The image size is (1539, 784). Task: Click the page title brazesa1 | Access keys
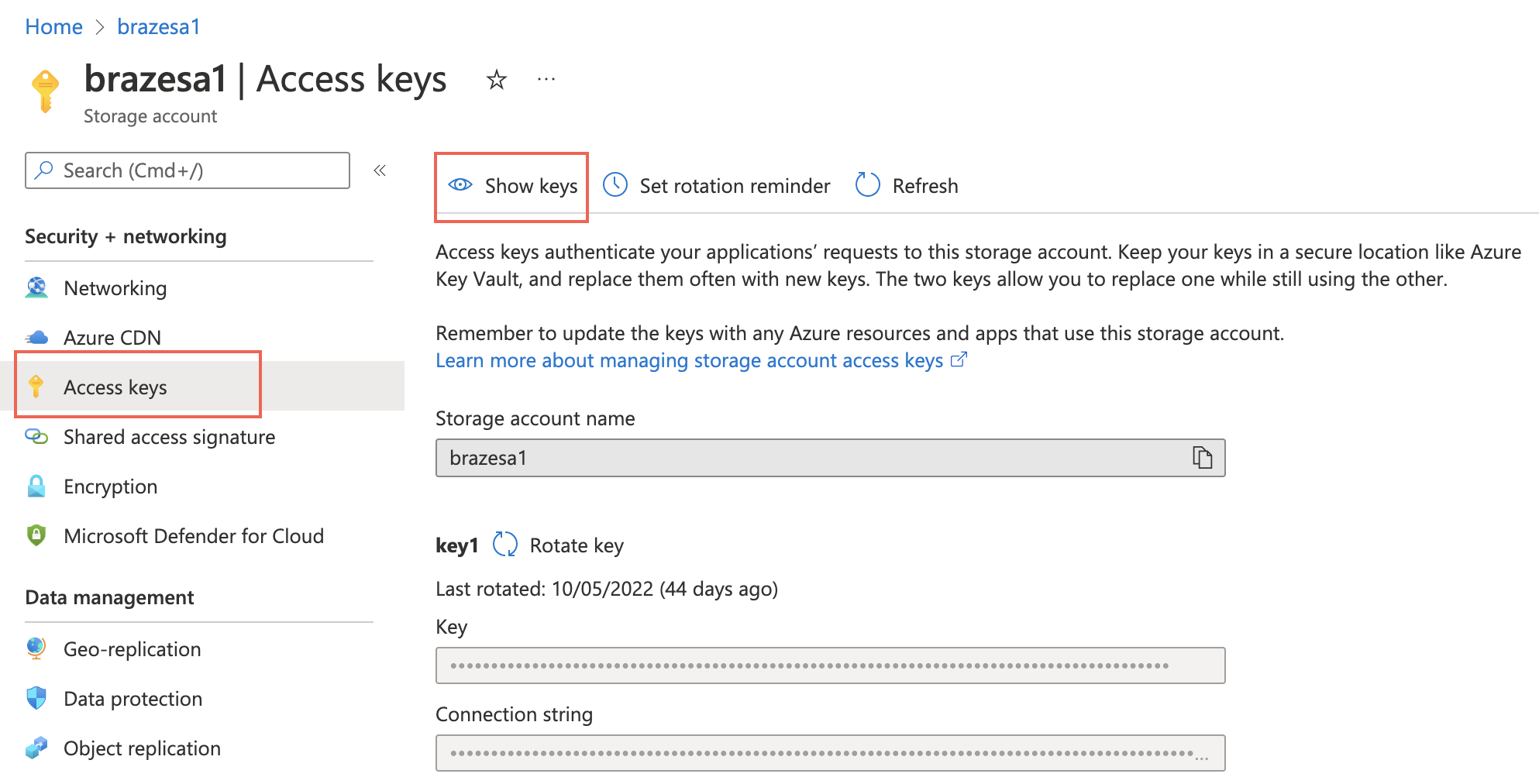click(x=265, y=79)
